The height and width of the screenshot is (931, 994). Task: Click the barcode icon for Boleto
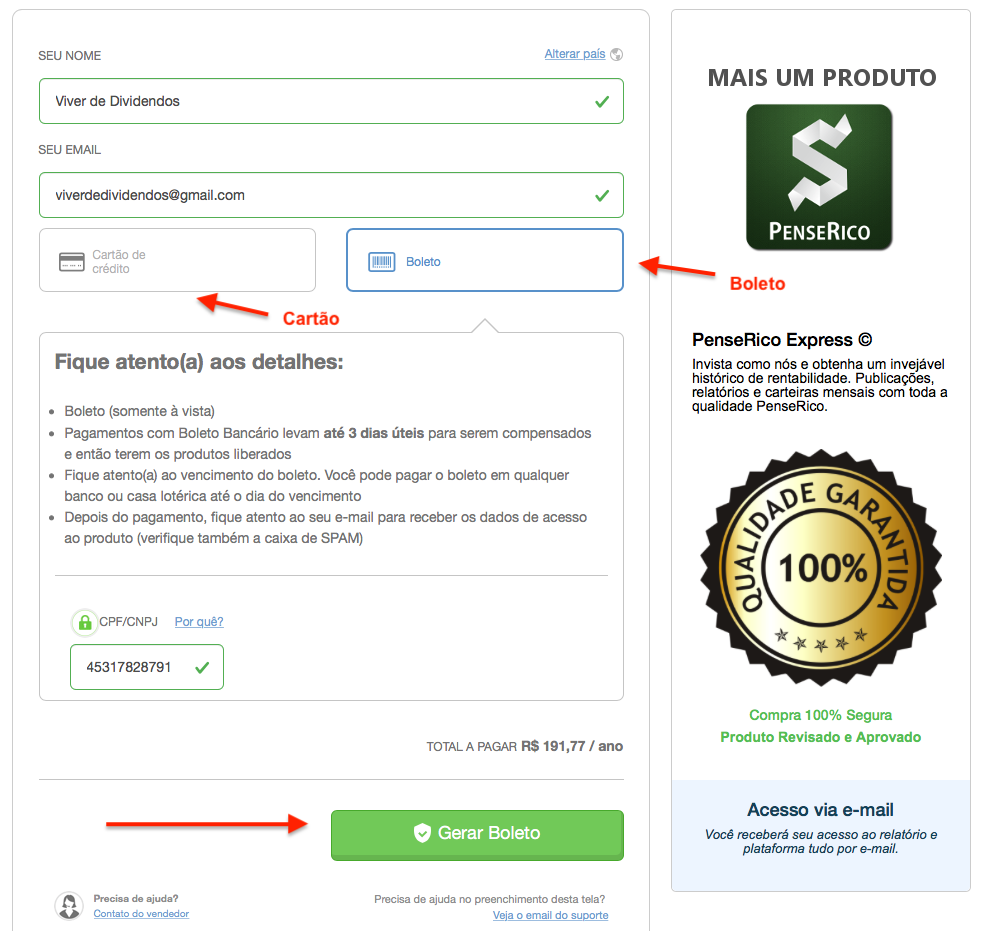coord(382,262)
